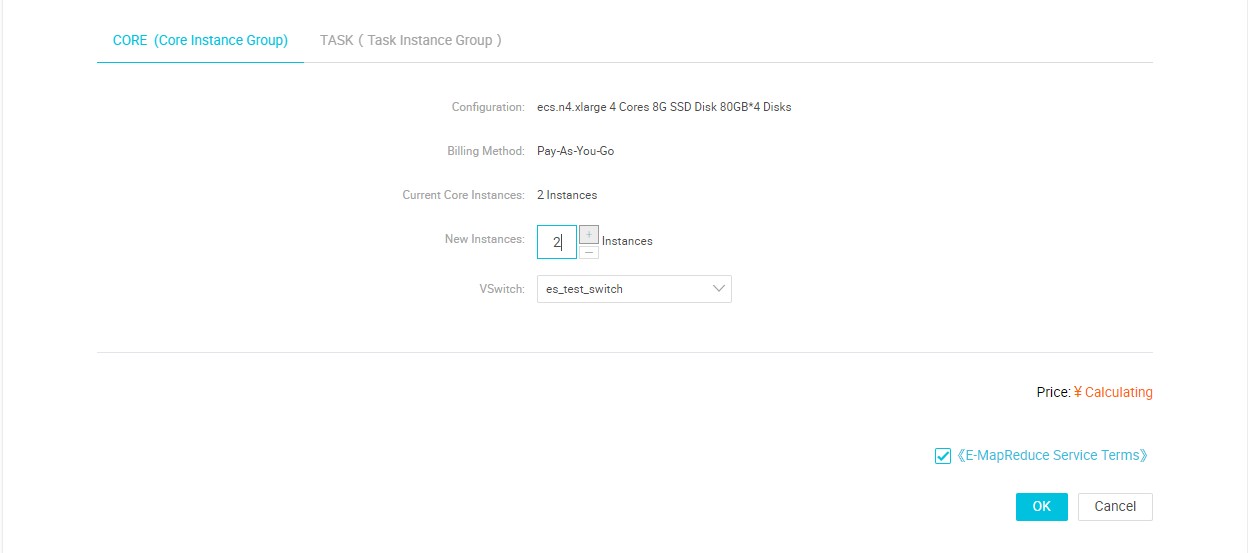Click the ecs.n4.xlarge configuration text
Image resolution: width=1248 pixels, height=553 pixels.
(x=664, y=107)
